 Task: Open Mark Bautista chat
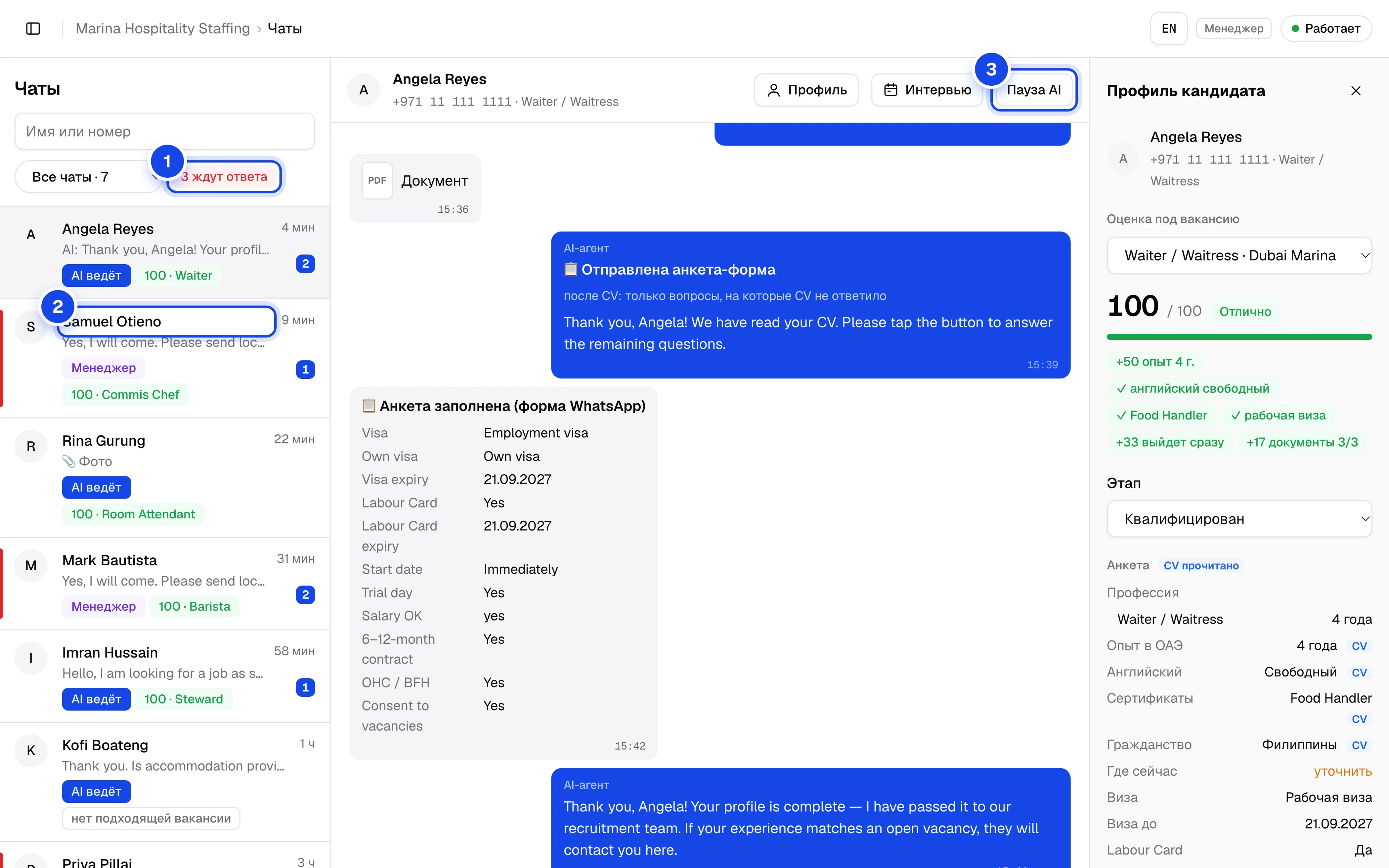pyautogui.click(x=165, y=584)
